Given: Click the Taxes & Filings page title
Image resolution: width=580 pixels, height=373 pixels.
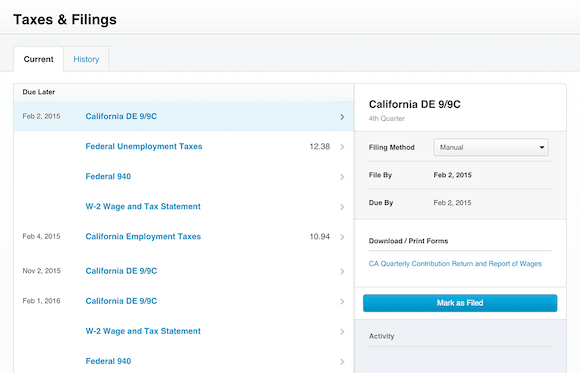Looking at the screenshot, I should coord(65,20).
